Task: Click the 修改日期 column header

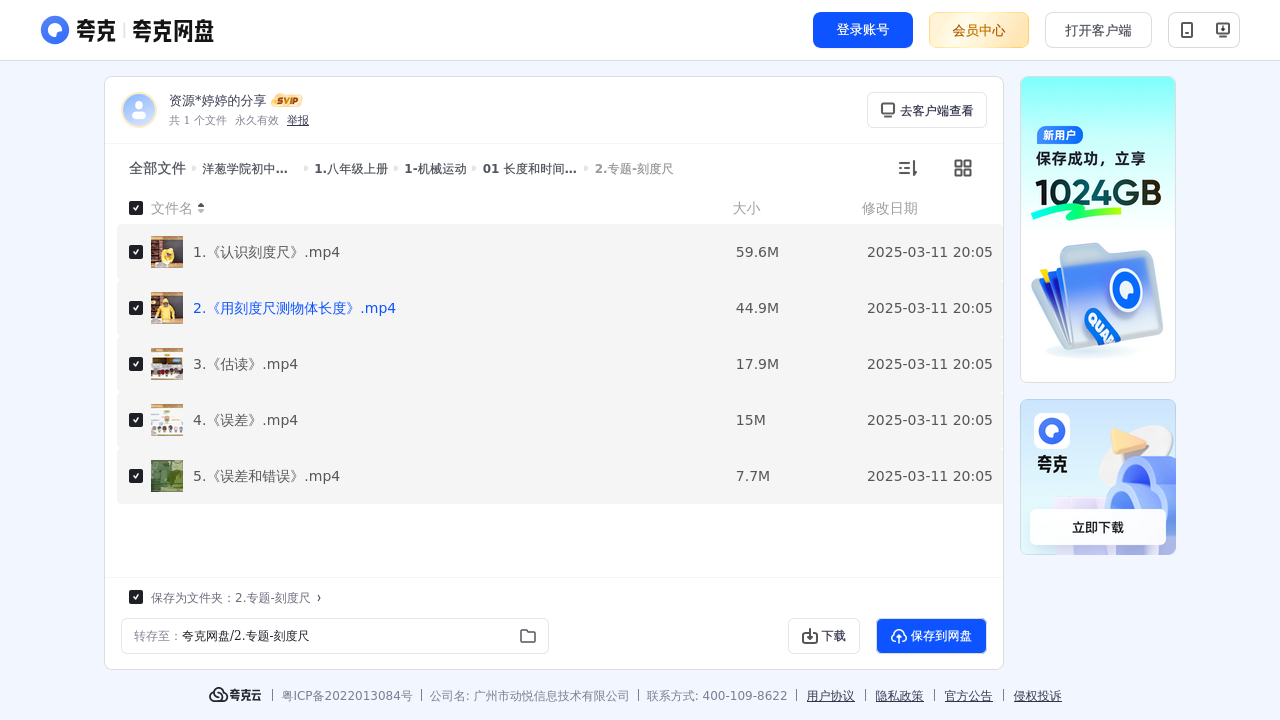Action: coord(890,208)
